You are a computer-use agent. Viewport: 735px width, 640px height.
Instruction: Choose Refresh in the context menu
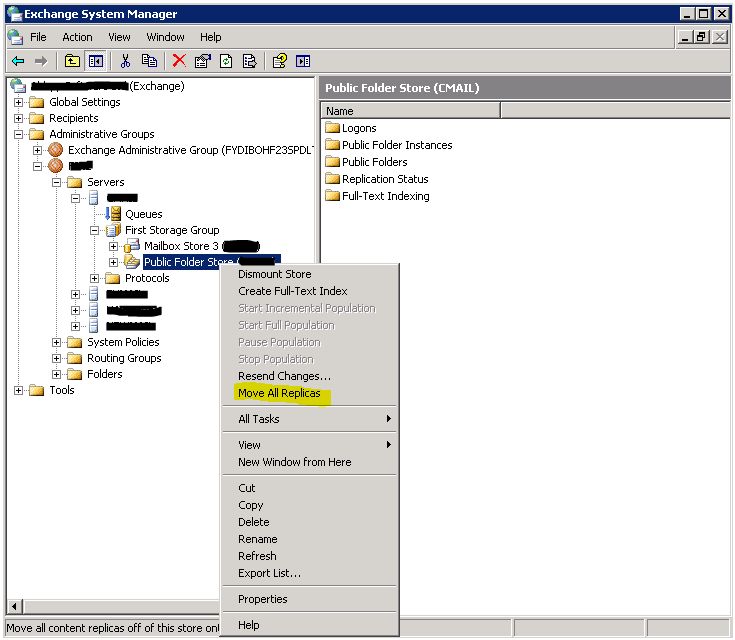pos(309,556)
